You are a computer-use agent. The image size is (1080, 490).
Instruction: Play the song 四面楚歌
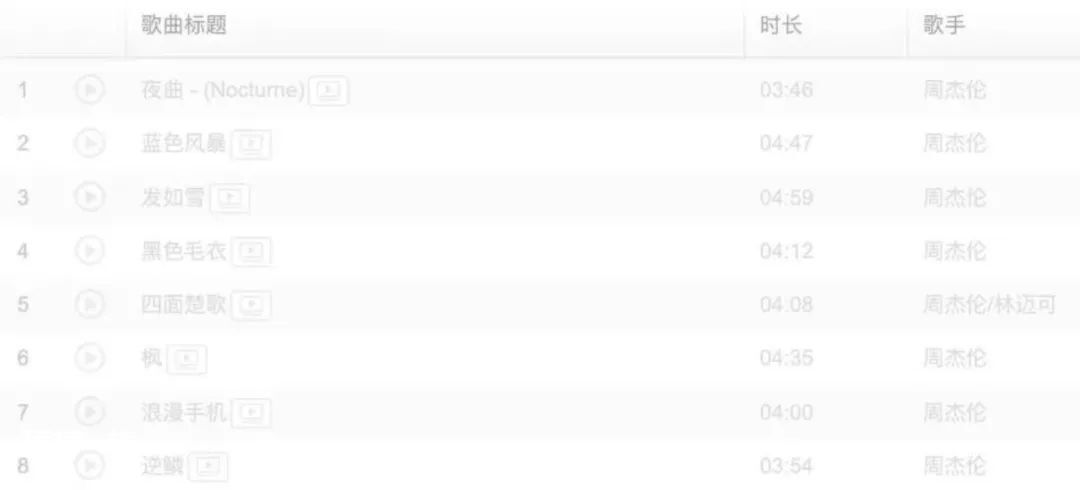[x=90, y=305]
